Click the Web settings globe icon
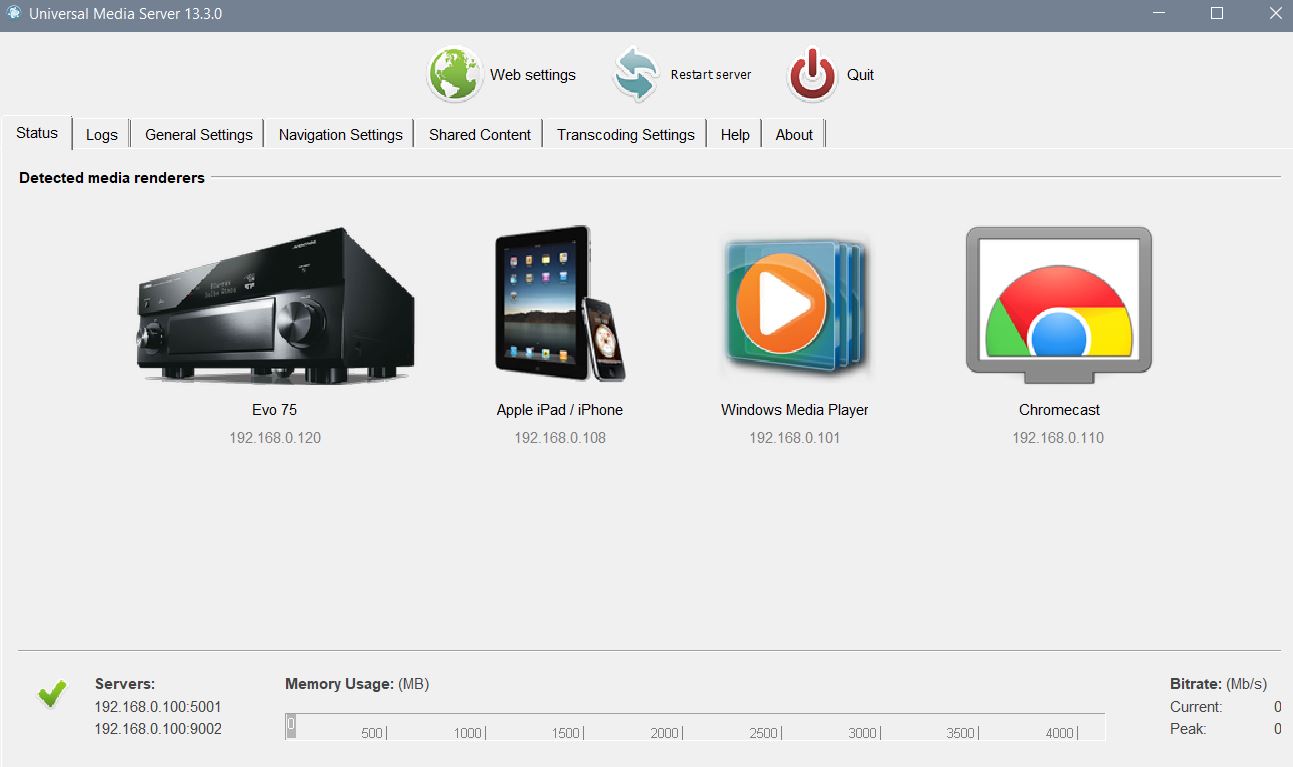Screen dimensions: 1293x767 click(455, 74)
